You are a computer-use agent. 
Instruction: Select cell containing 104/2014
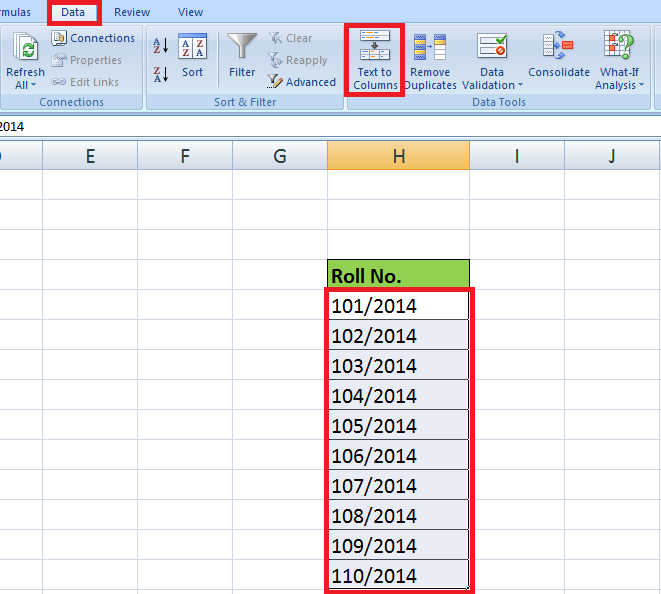(398, 395)
